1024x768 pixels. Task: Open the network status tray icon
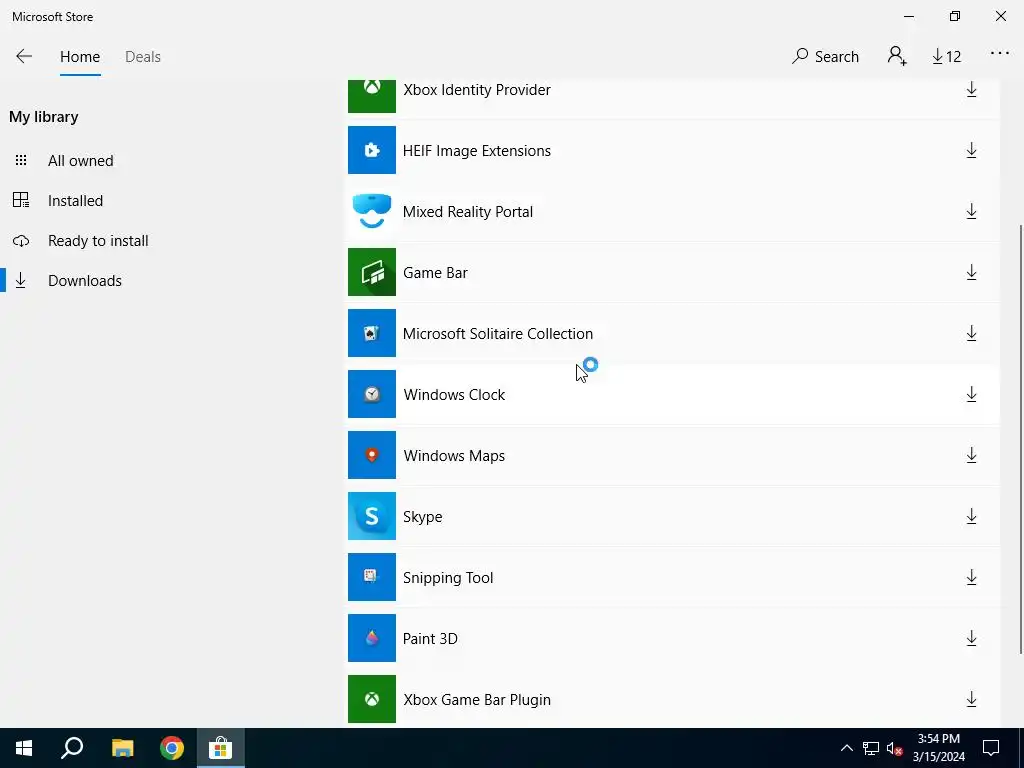click(871, 748)
